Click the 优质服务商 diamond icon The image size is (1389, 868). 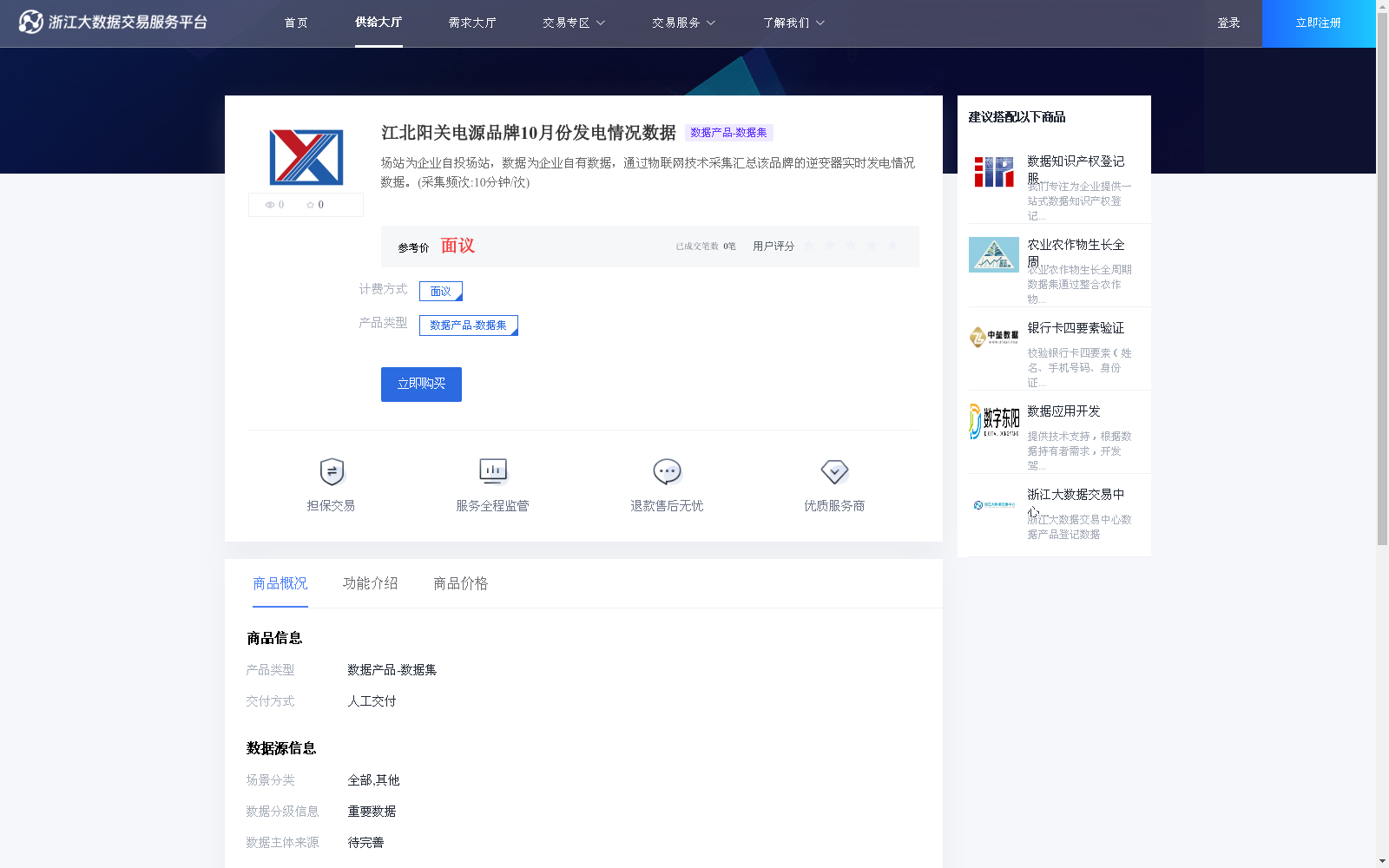click(834, 471)
